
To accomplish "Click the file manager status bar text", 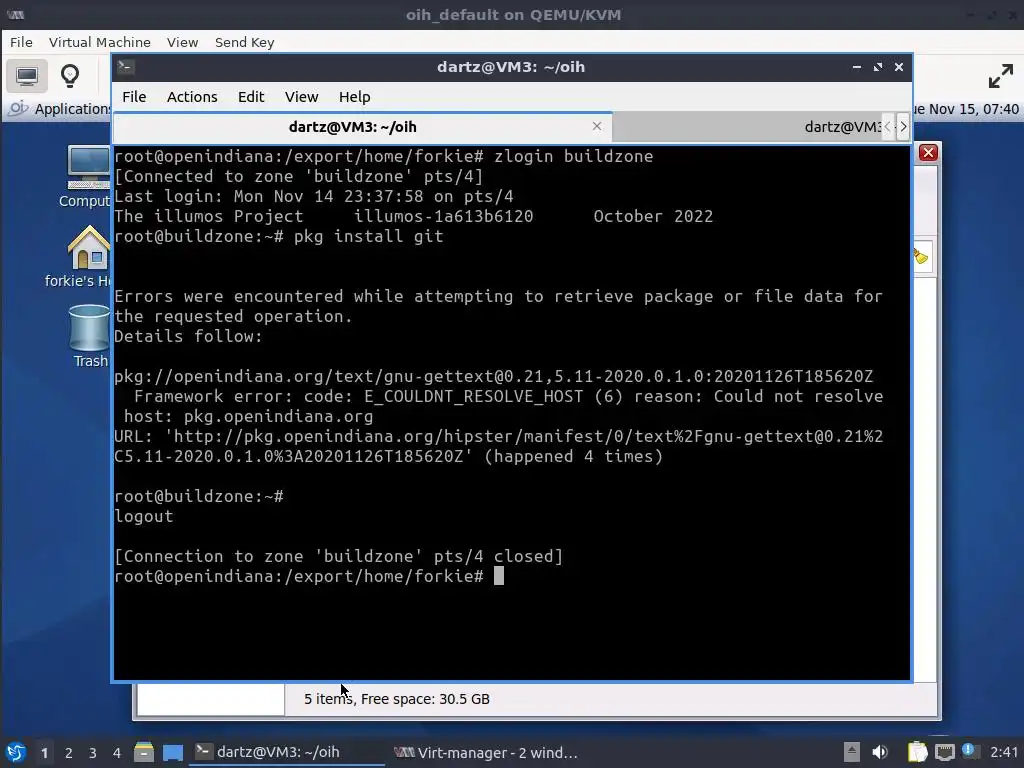I will [x=396, y=699].
